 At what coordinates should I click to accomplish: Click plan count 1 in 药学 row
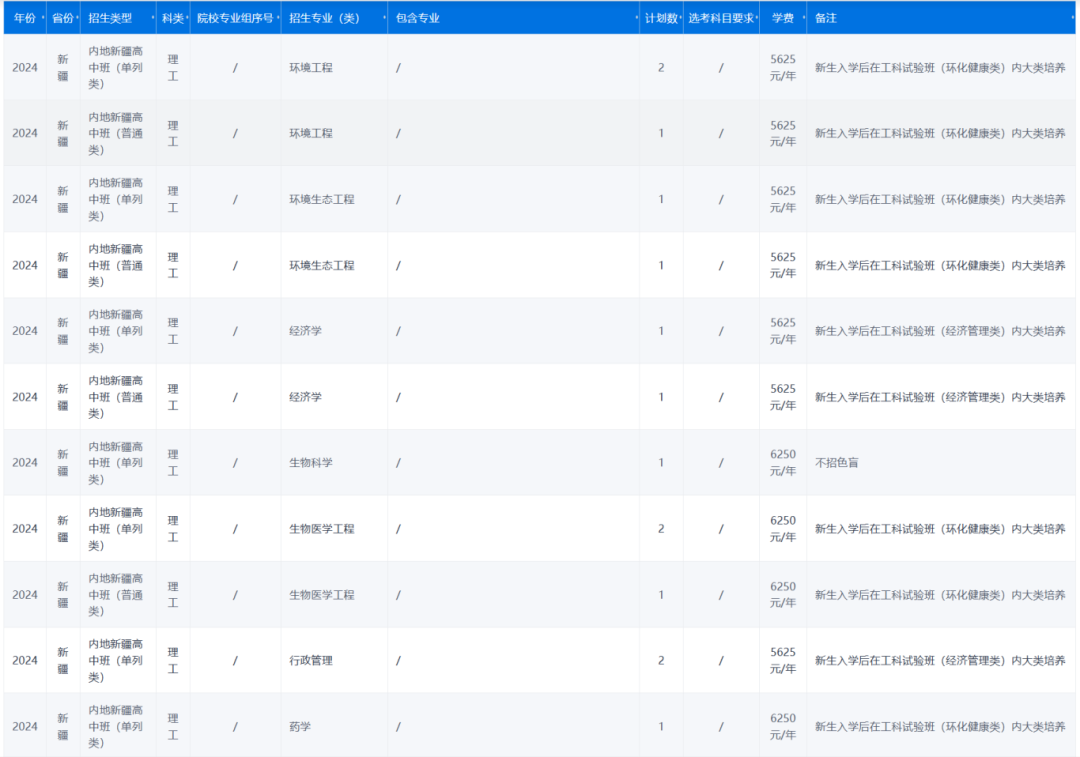(661, 727)
